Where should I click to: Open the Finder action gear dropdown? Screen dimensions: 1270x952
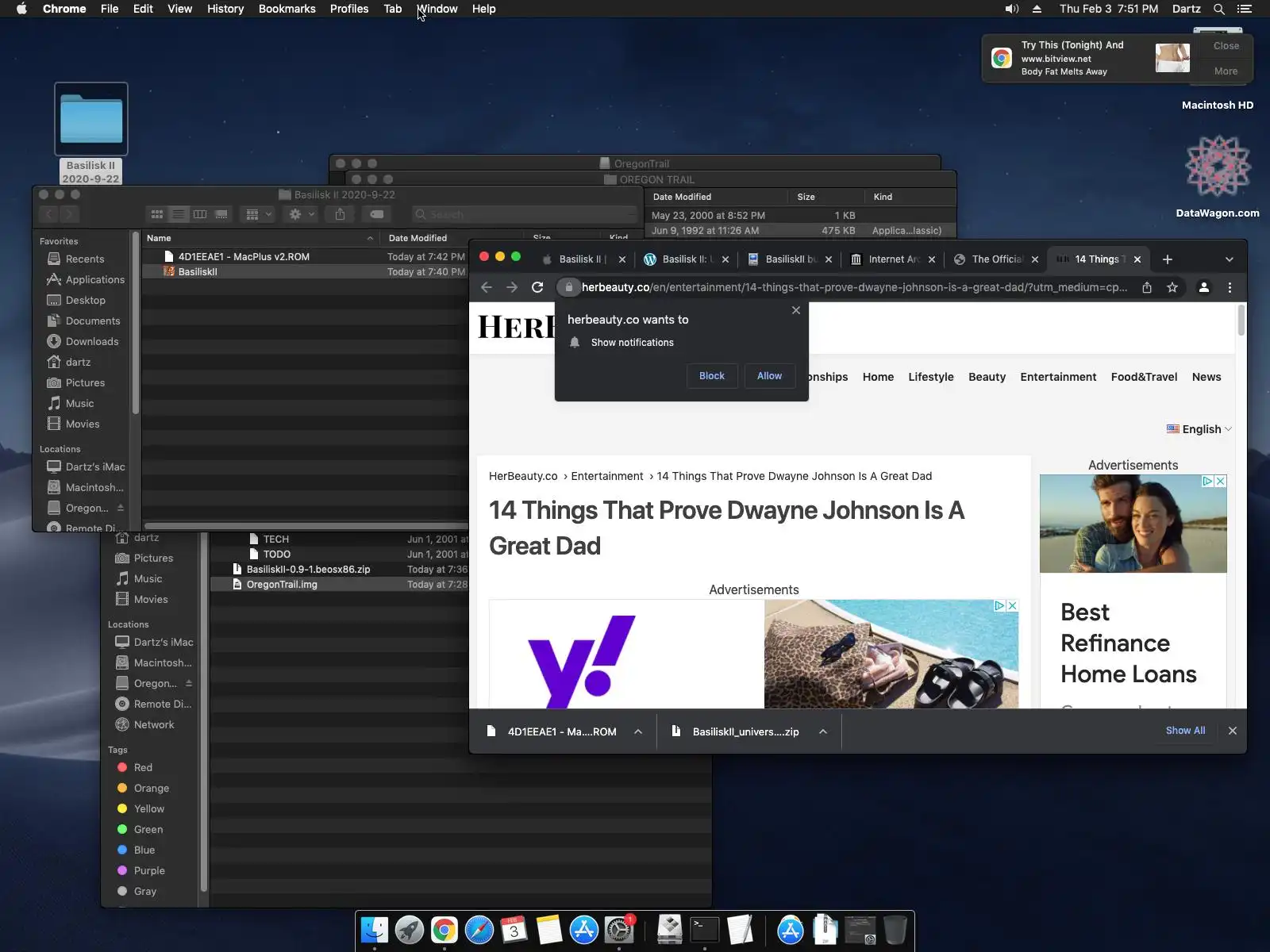pyautogui.click(x=302, y=214)
